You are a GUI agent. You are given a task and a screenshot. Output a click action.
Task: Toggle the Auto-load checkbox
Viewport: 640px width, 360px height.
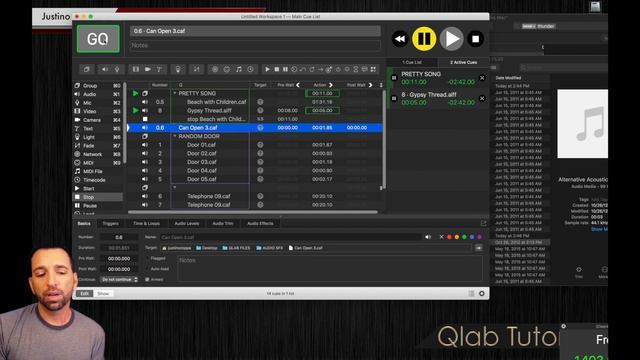coord(147,269)
